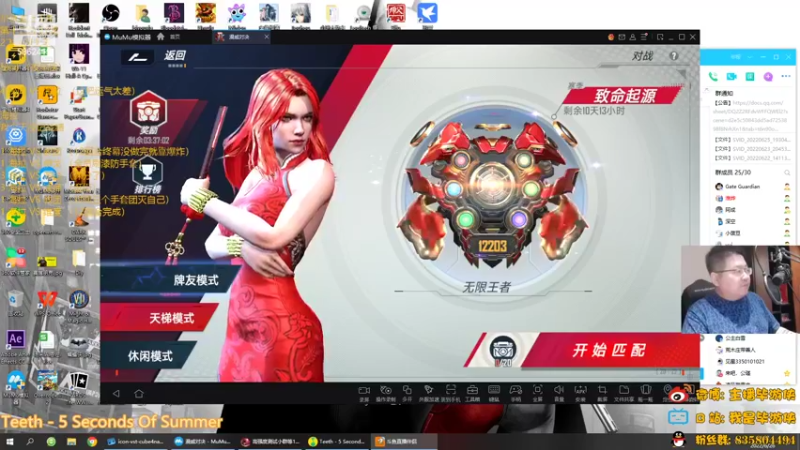Click the 键鼠 keyboard mapping toolbar icon
This screenshot has height=450, width=800.
pyautogui.click(x=494, y=393)
